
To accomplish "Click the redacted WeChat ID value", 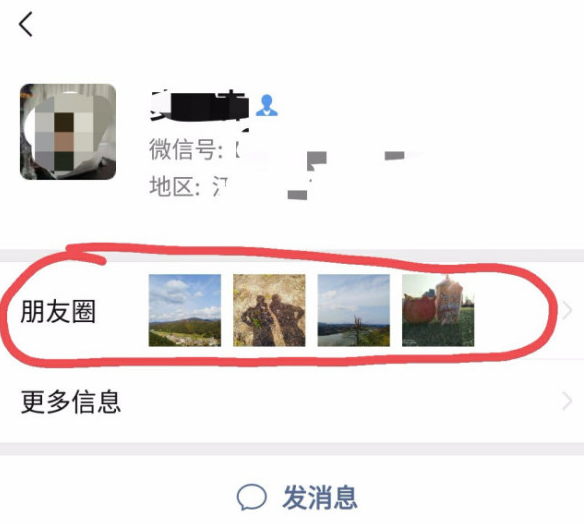I will pos(330,156).
